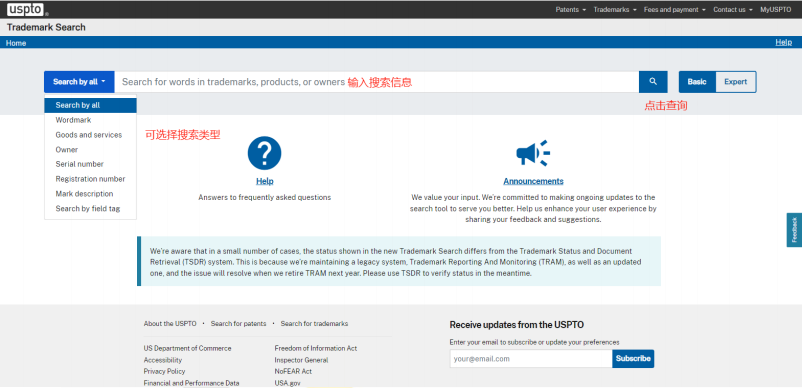Open the Help link below question mark

pos(264,181)
